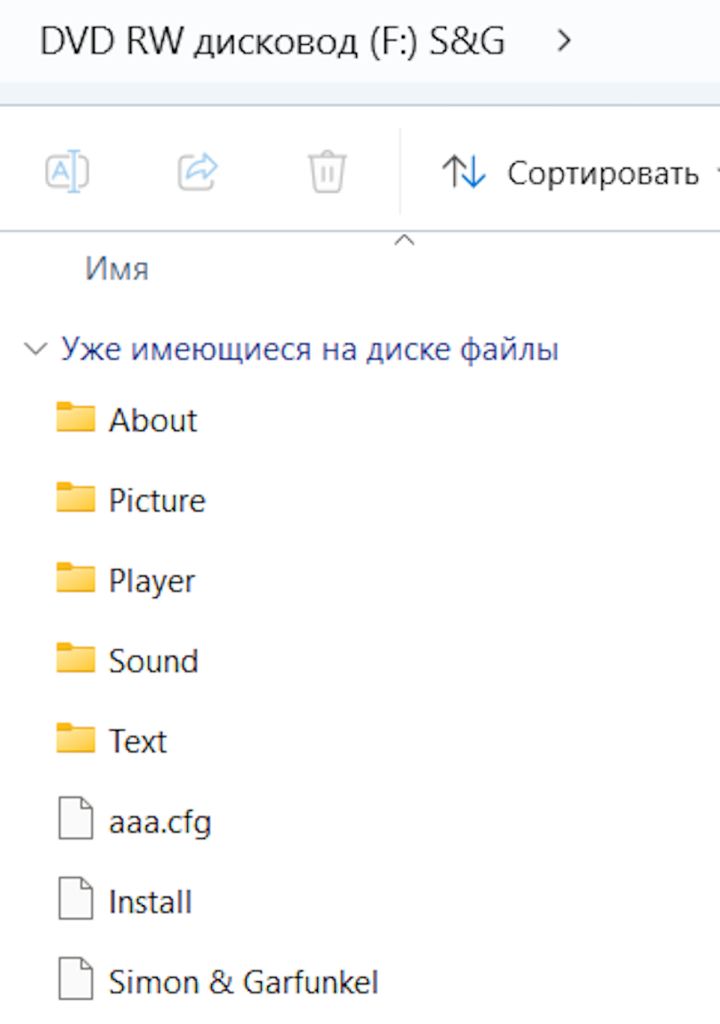This screenshot has width=720, height=1024.
Task: Select the Sound folder name
Action: point(154,661)
